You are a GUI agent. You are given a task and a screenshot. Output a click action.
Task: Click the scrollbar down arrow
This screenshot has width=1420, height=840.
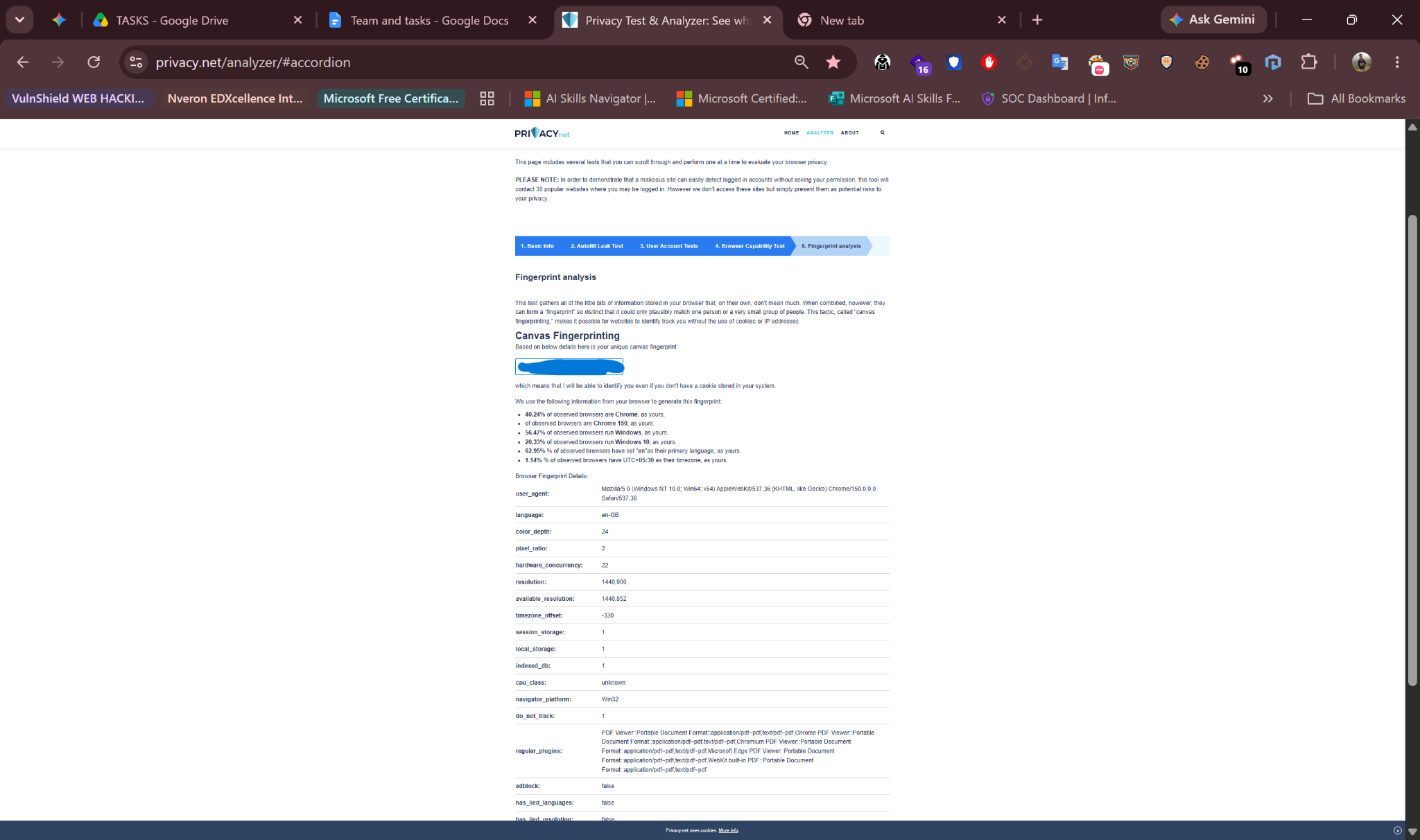pos(1412,832)
